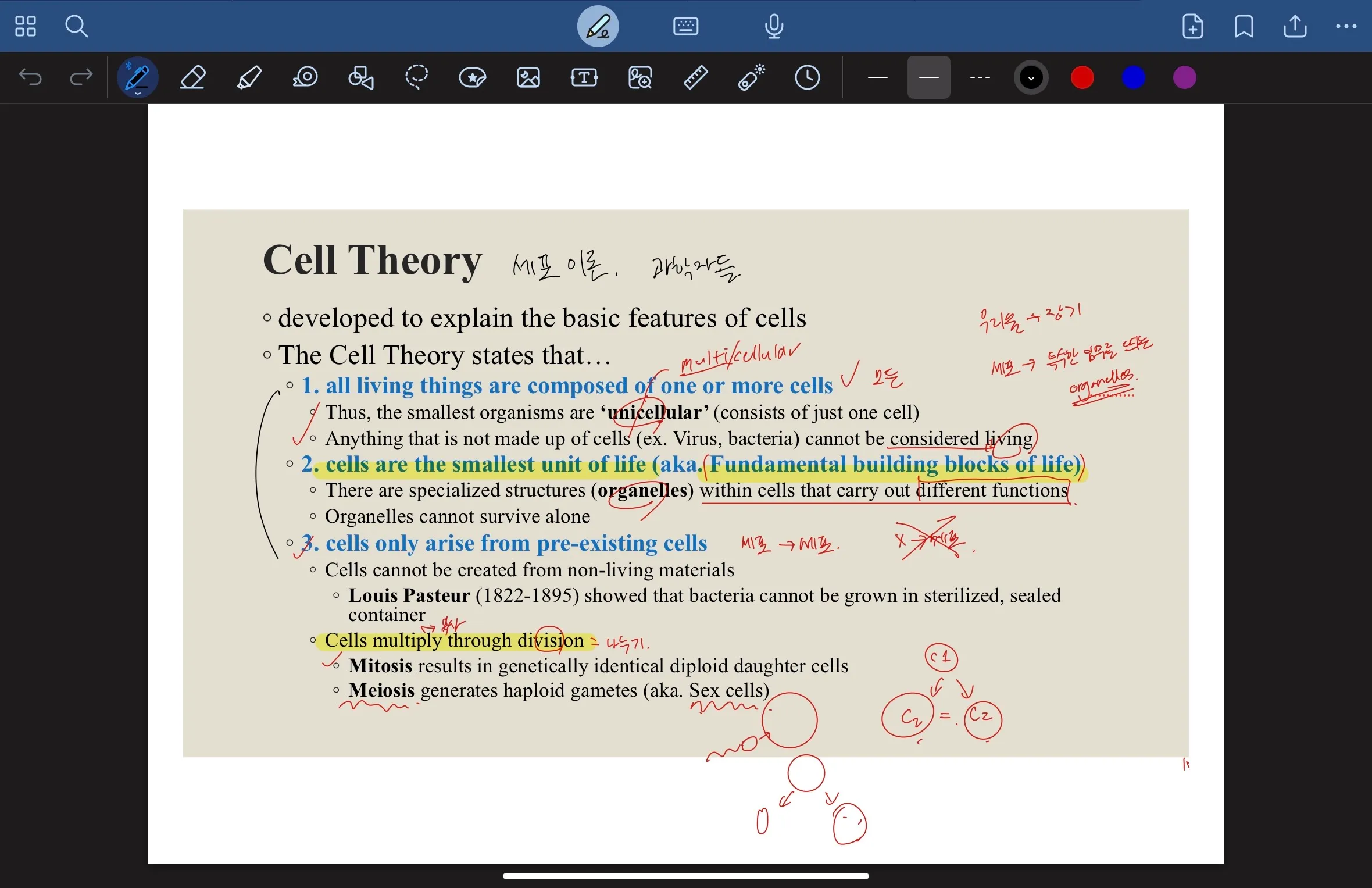The height and width of the screenshot is (888, 1372).
Task: Select the Highlighter tool
Action: 250,77
